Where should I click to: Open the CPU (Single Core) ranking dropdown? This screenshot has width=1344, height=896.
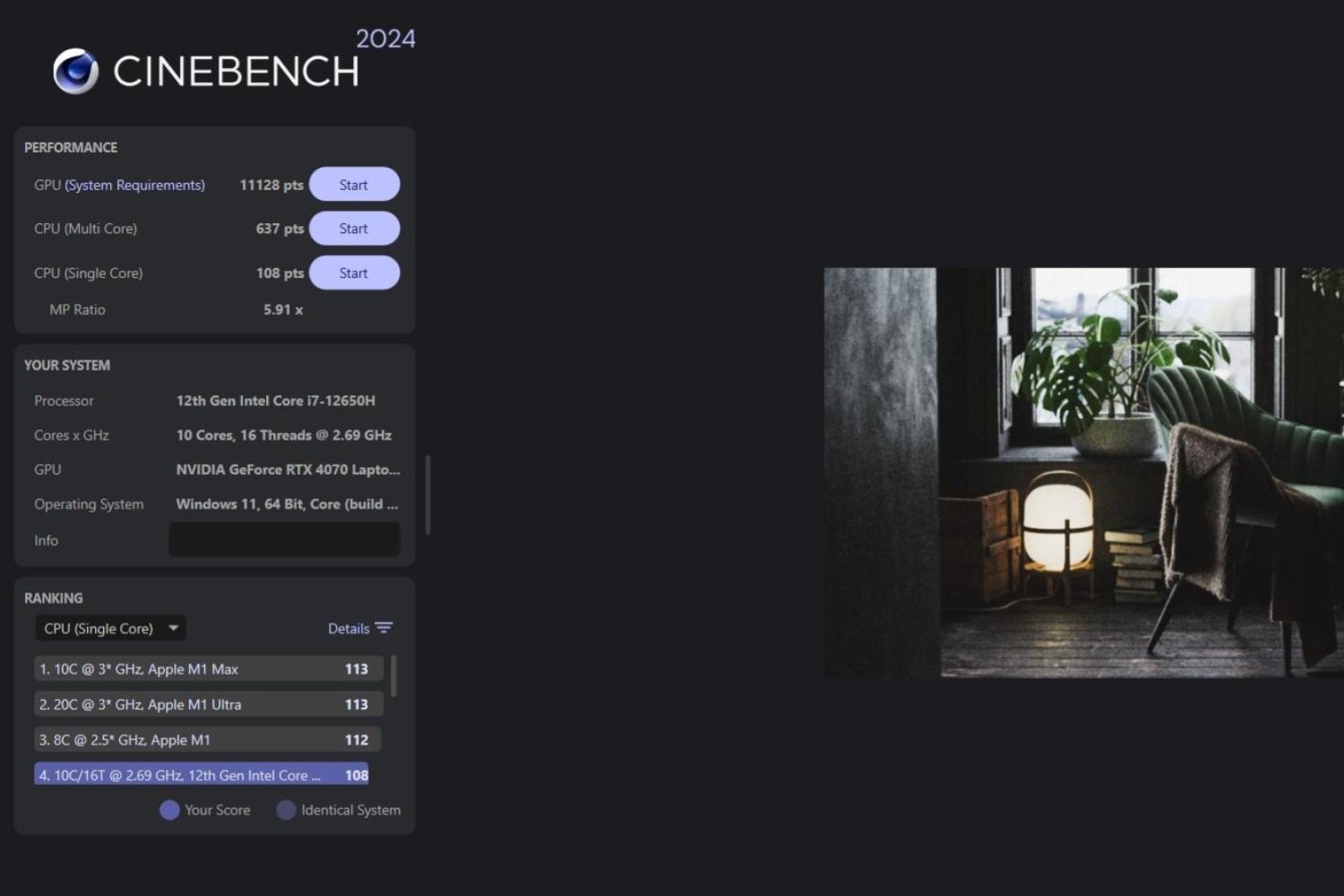[x=111, y=629]
